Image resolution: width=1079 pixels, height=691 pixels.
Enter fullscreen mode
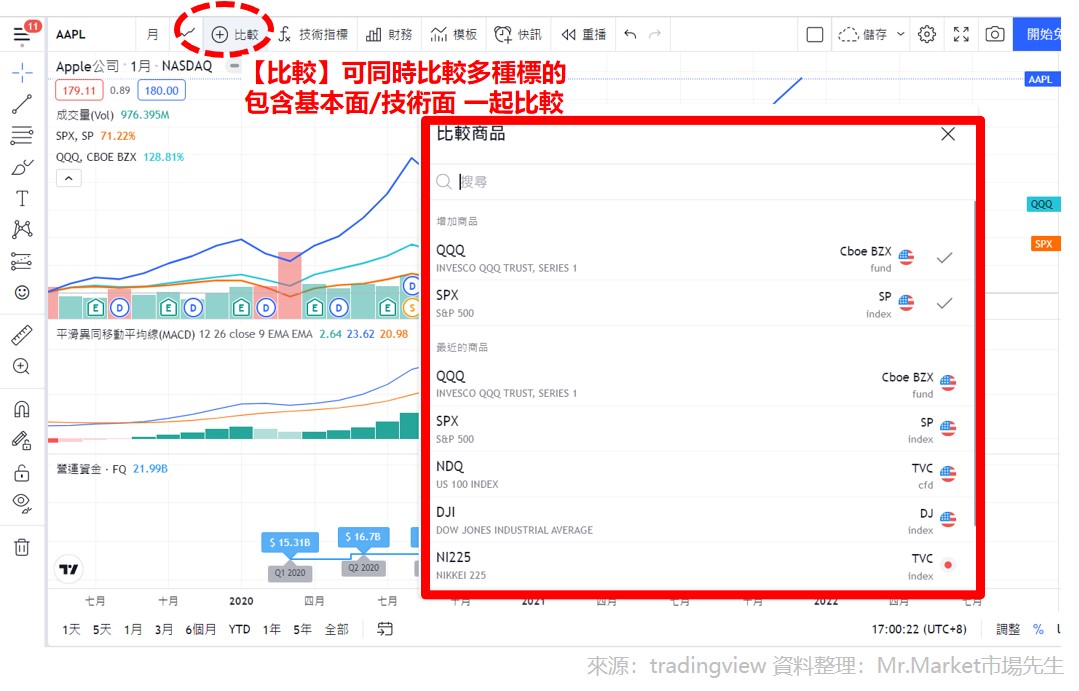click(961, 34)
